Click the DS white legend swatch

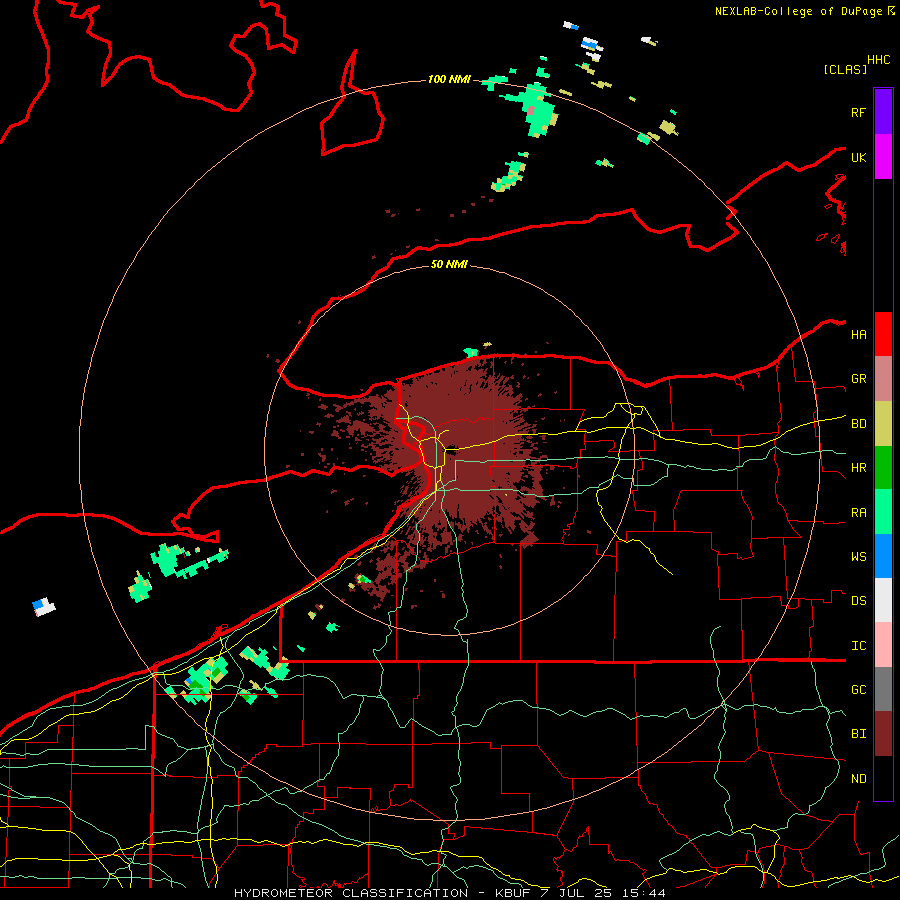coord(883,600)
